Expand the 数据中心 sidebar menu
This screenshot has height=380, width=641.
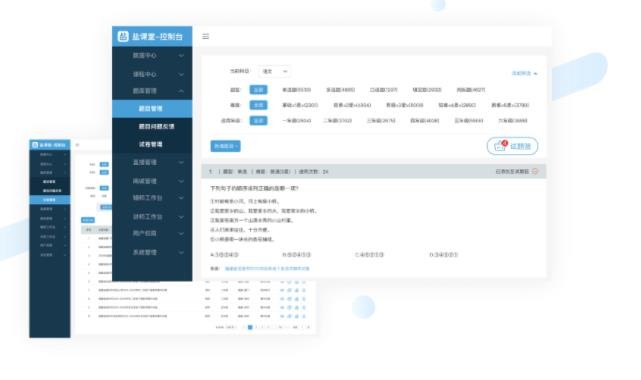152,56
